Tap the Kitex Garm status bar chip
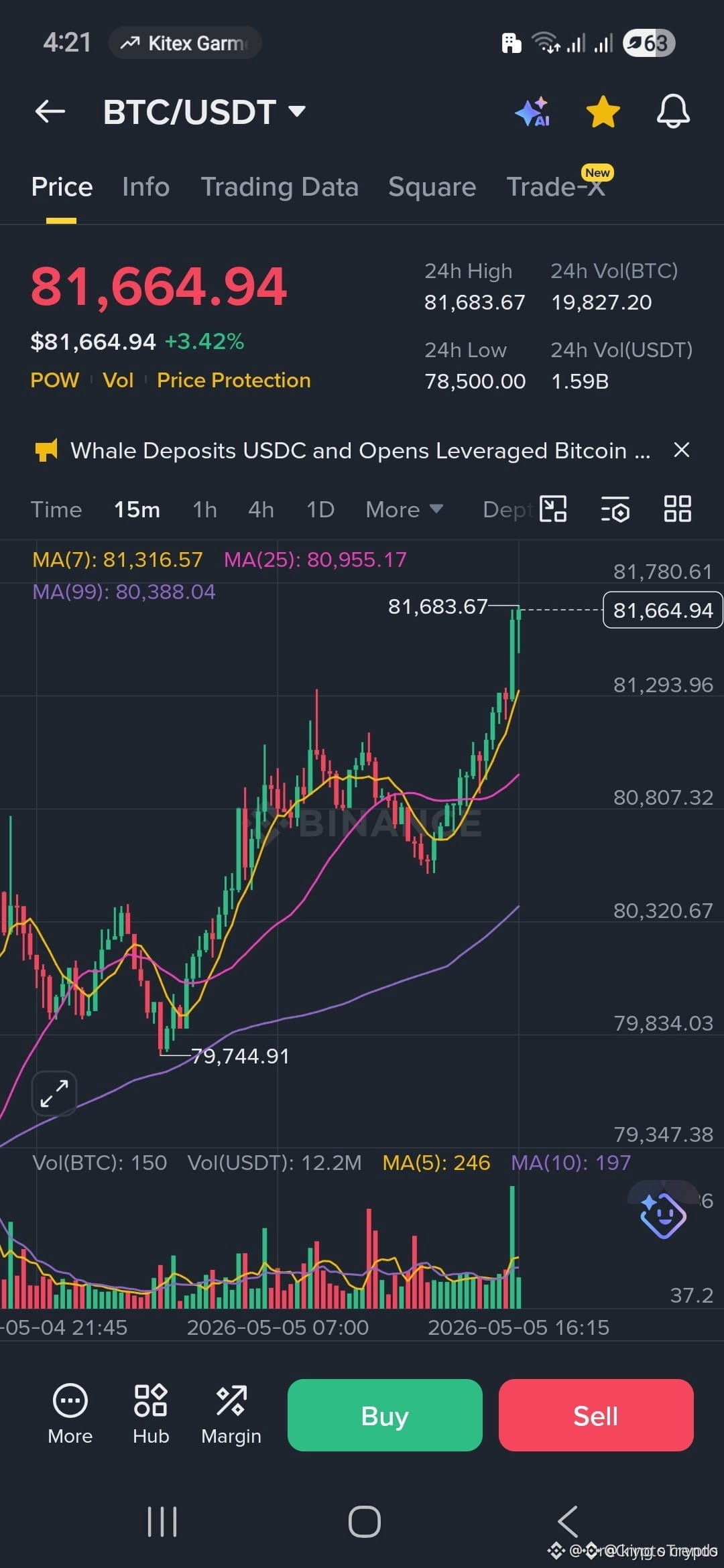 click(185, 43)
